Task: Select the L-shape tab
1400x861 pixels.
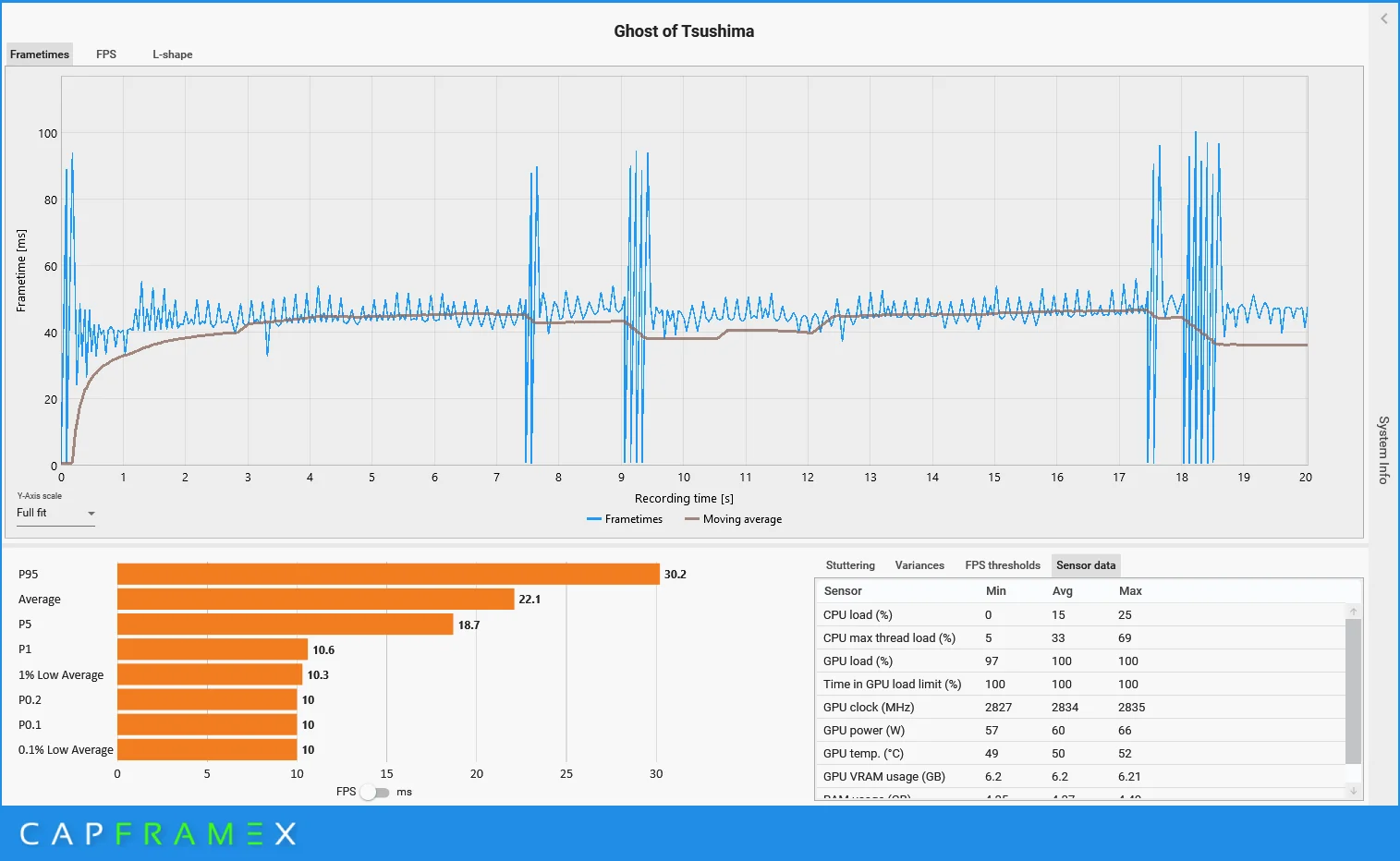Action: (x=173, y=55)
